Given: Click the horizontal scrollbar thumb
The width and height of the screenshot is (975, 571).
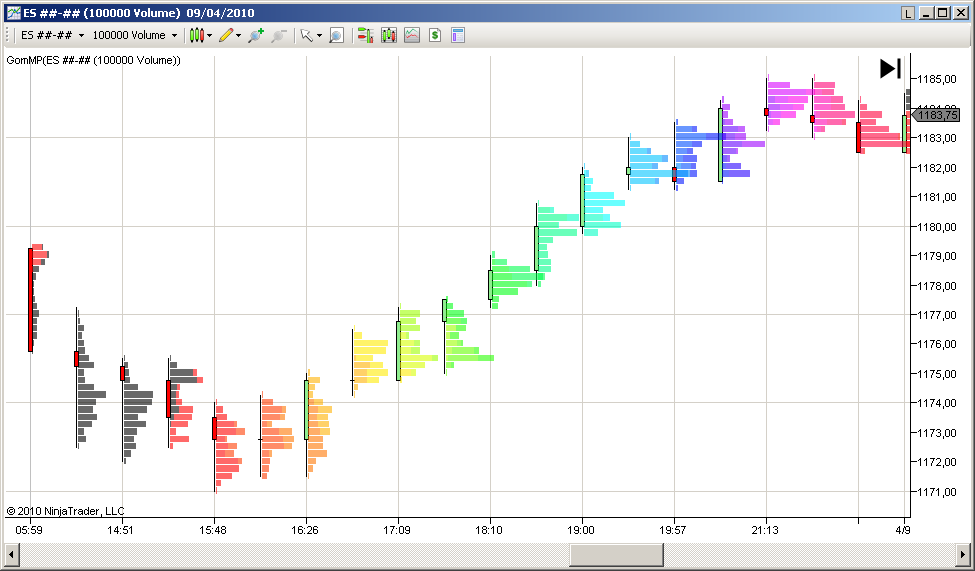Looking at the screenshot, I should [616, 554].
